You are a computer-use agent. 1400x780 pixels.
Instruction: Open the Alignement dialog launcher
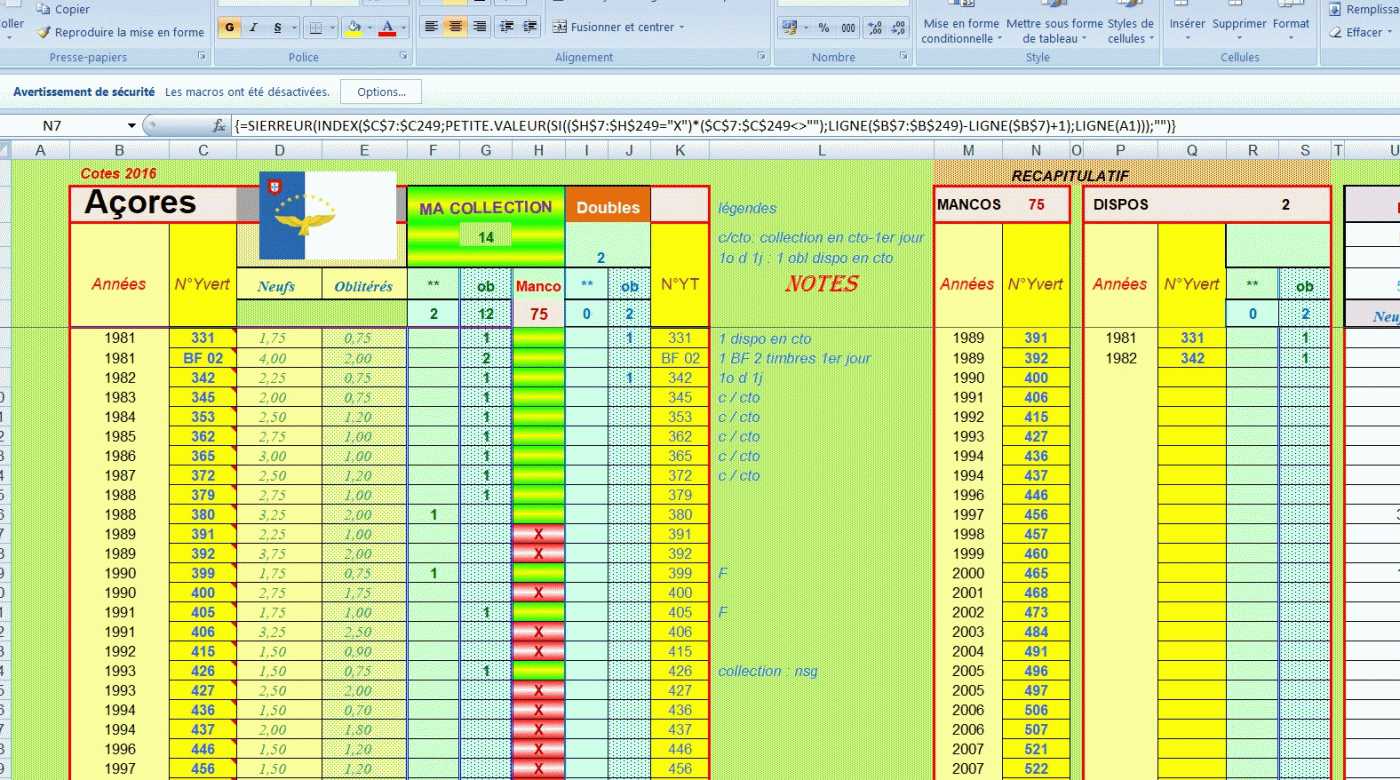click(762, 57)
